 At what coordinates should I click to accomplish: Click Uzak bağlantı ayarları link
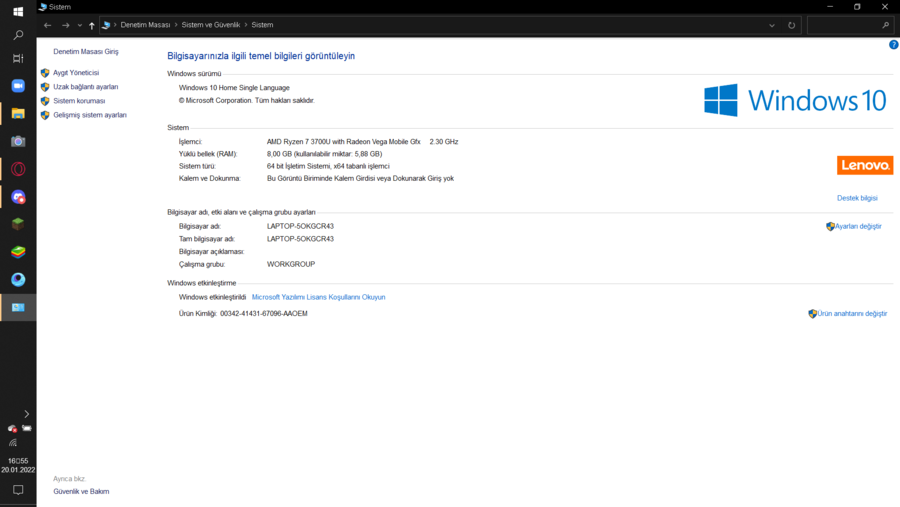tap(85, 87)
